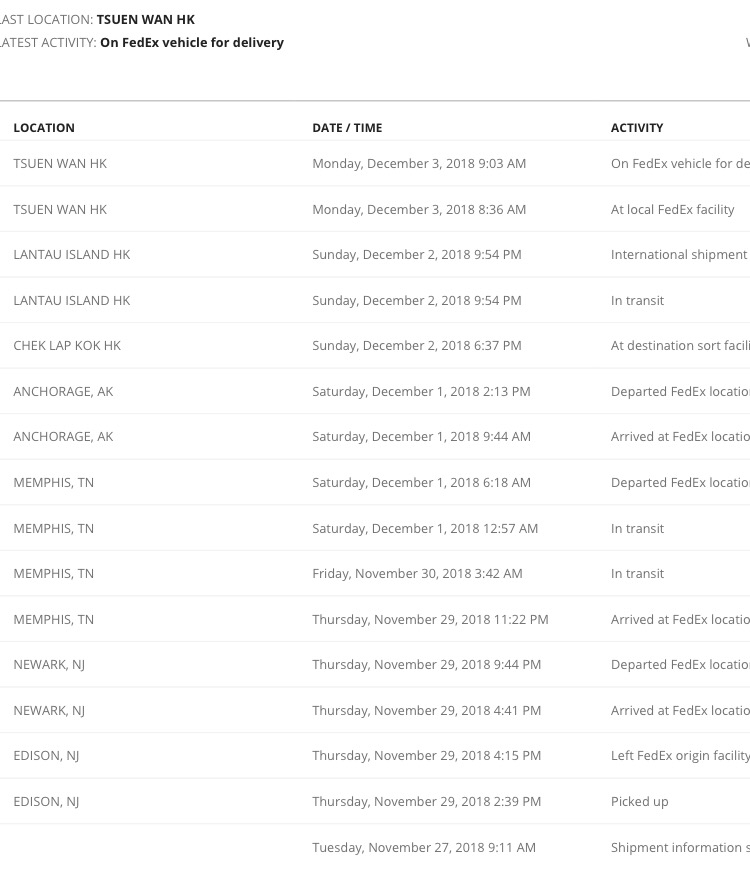750x879 pixels.
Task: Click LANTAU ISLAND HK in the In transit row
Action: pos(72,300)
